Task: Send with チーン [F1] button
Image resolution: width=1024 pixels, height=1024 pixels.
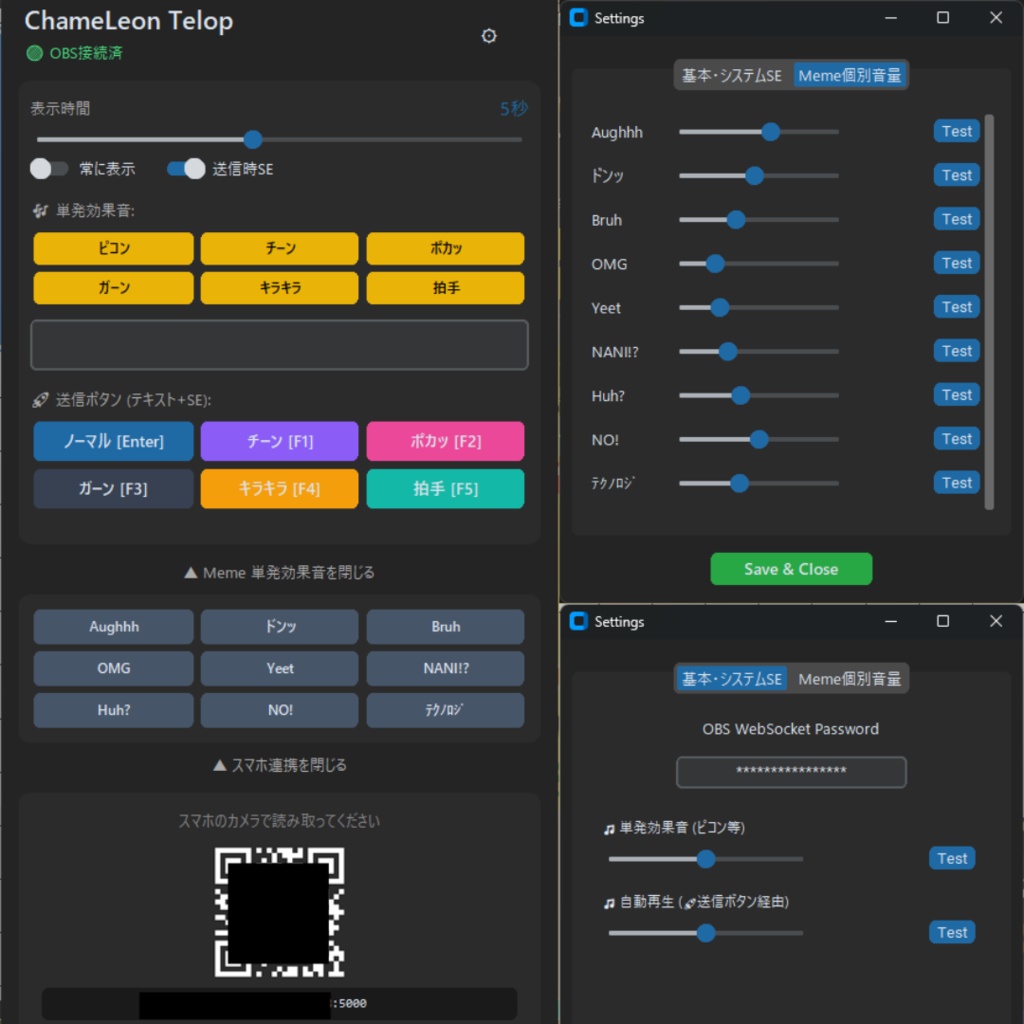Action: point(280,441)
